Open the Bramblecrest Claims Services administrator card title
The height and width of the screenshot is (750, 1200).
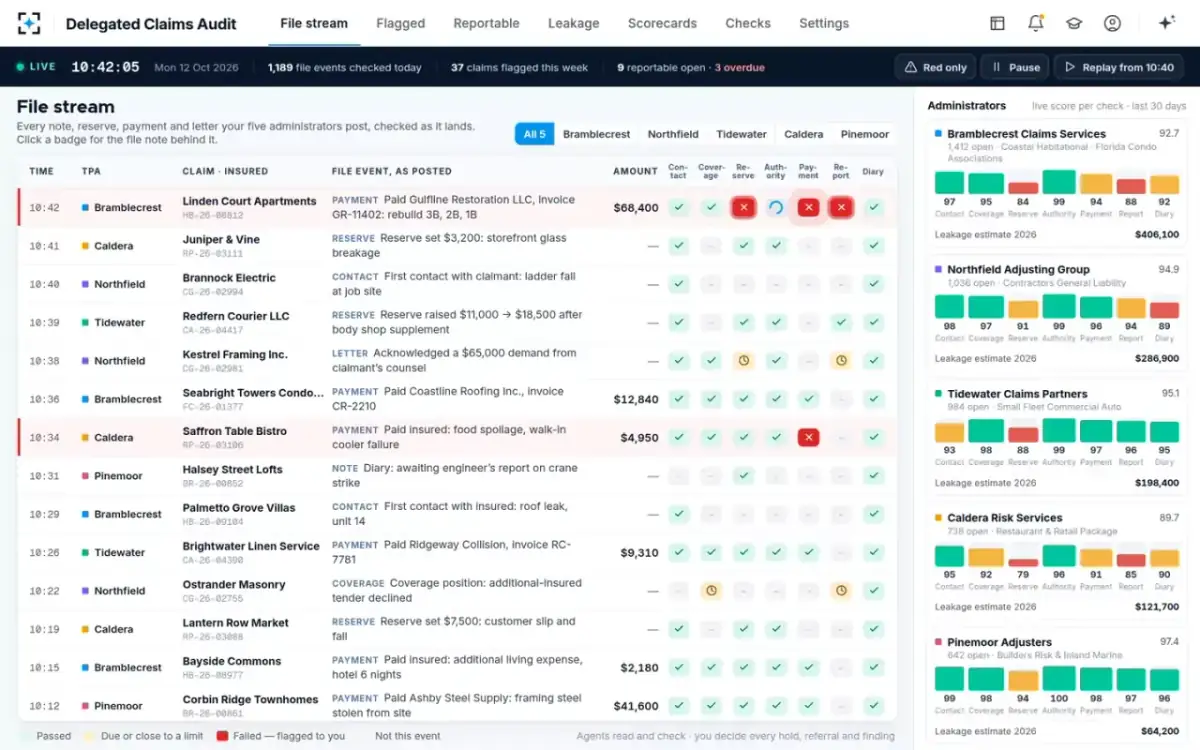tap(1026, 133)
